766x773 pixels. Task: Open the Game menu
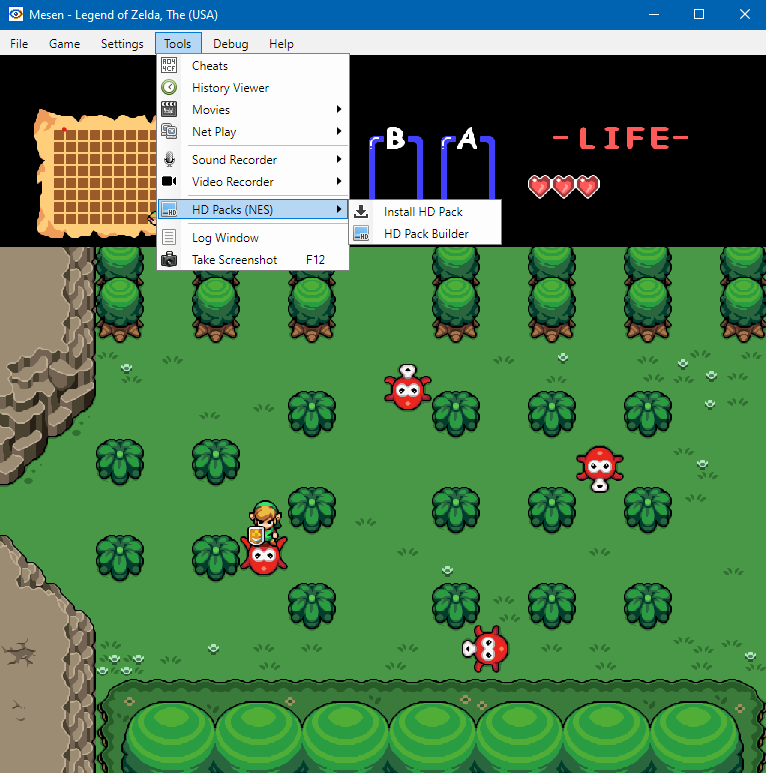65,43
